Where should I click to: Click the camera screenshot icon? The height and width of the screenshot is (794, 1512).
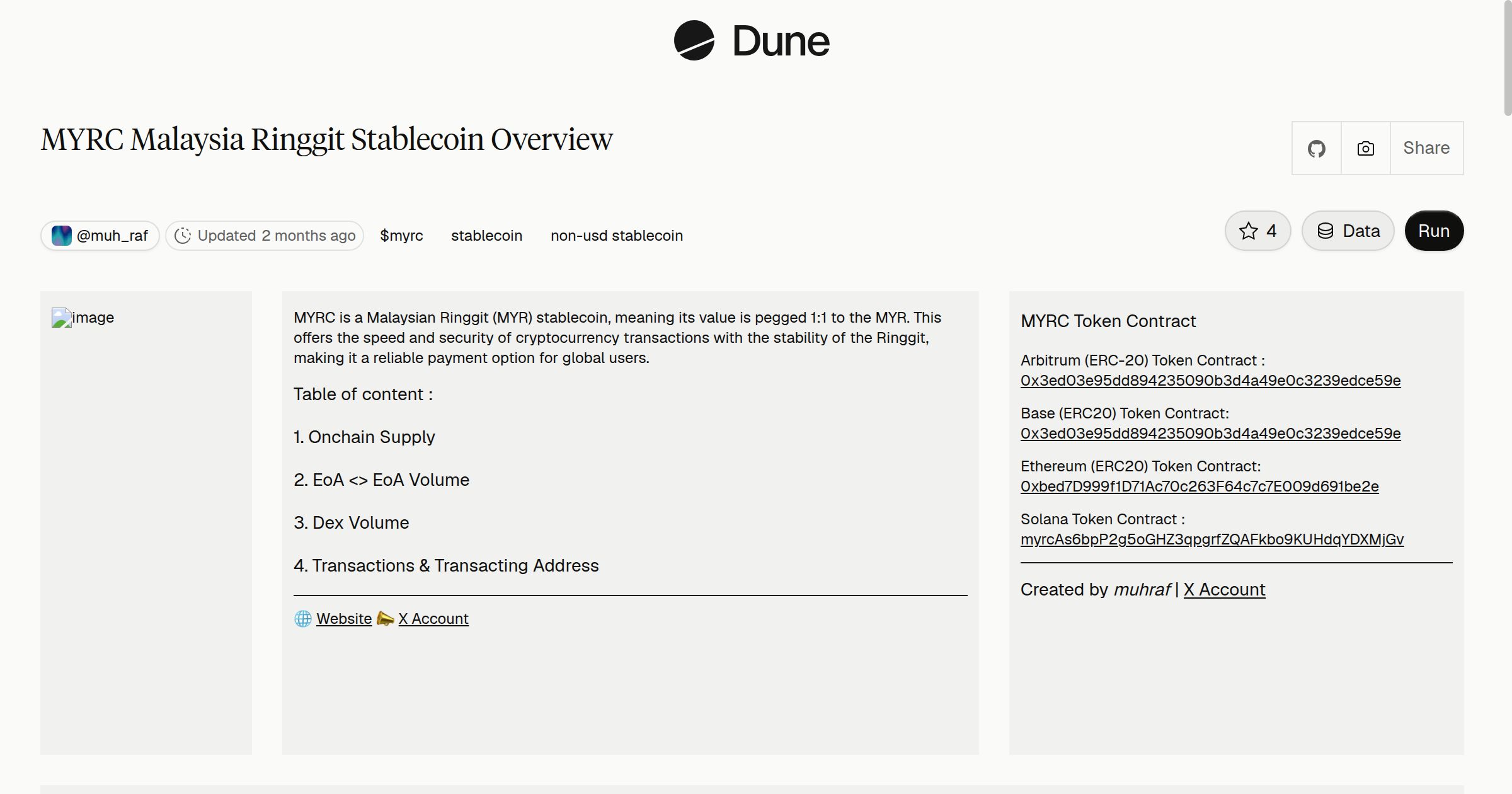(1365, 148)
